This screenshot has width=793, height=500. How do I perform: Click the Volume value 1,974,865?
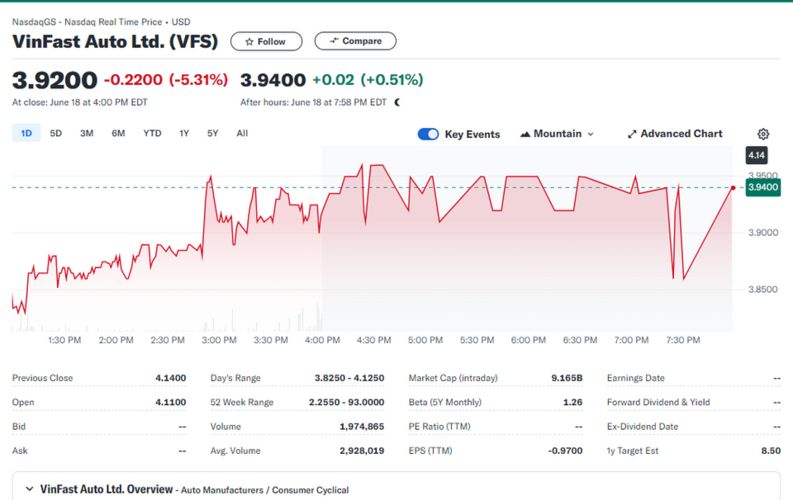tap(362, 426)
